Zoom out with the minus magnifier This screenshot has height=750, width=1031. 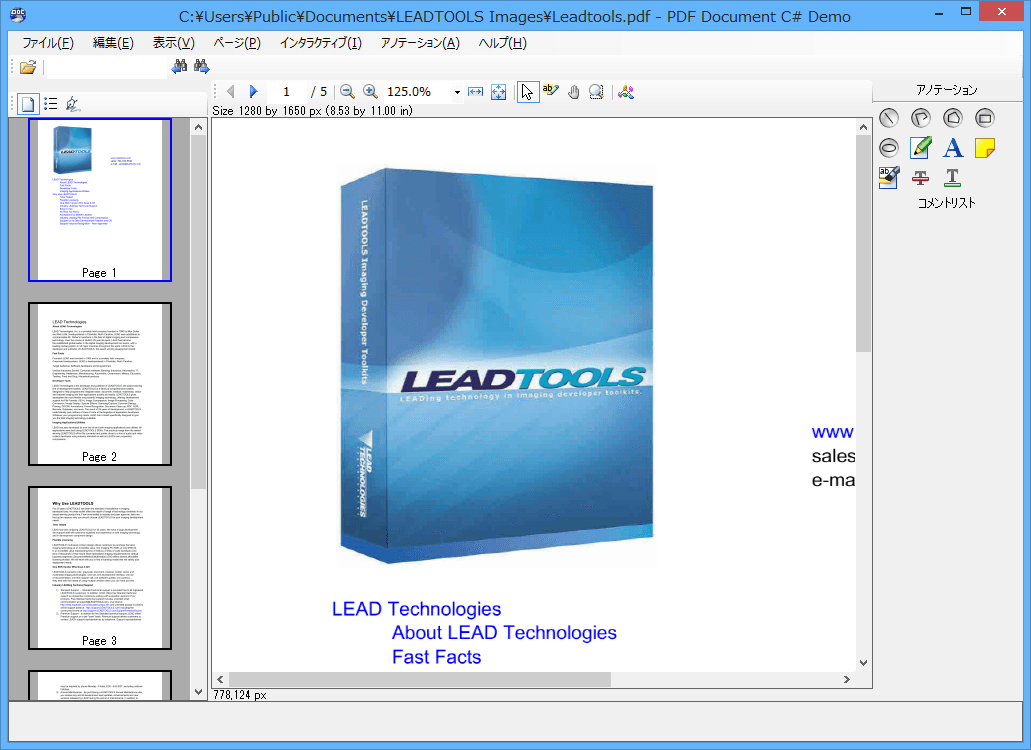(x=347, y=92)
